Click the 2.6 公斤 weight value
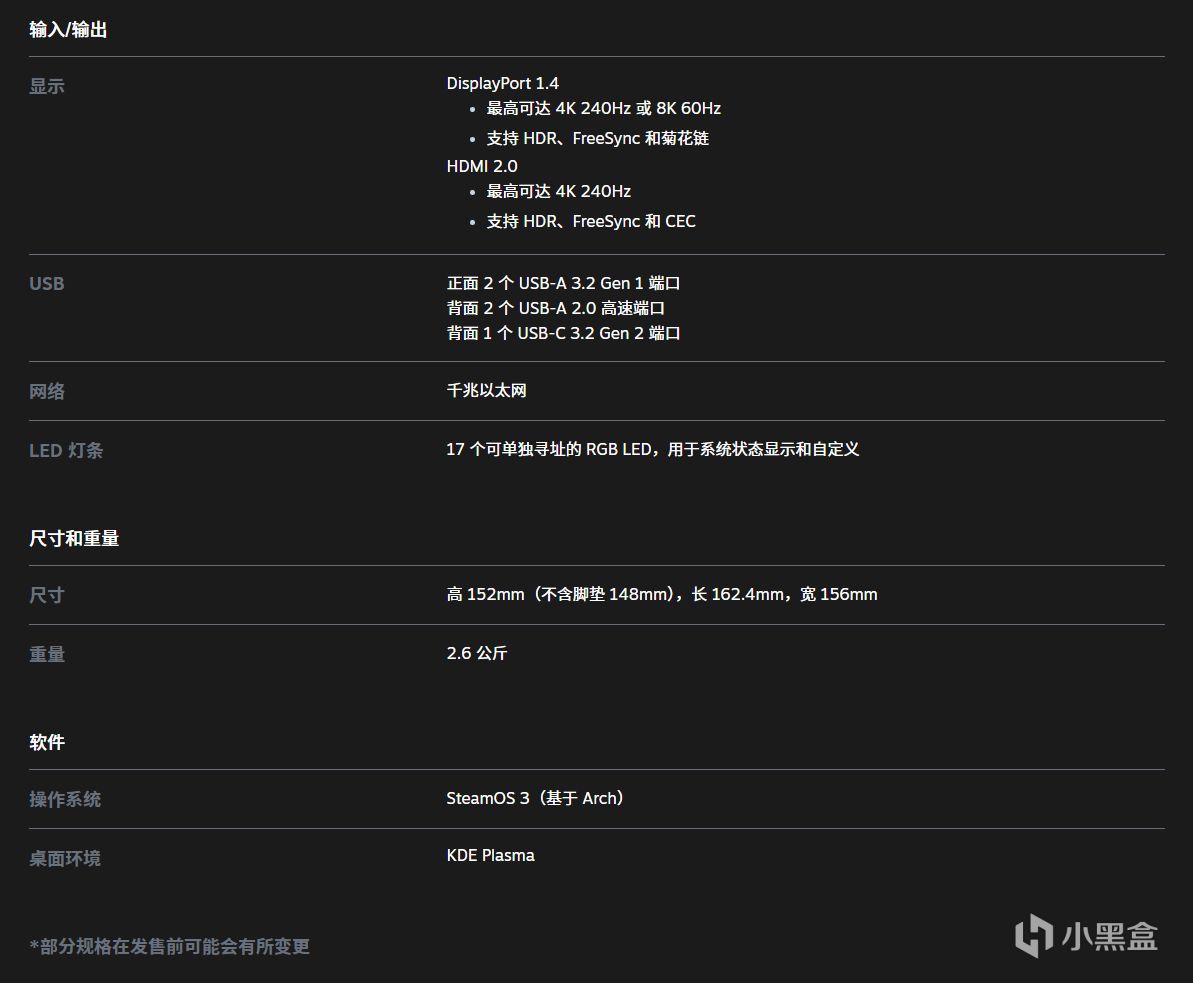The height and width of the screenshot is (983, 1193). (x=476, y=653)
